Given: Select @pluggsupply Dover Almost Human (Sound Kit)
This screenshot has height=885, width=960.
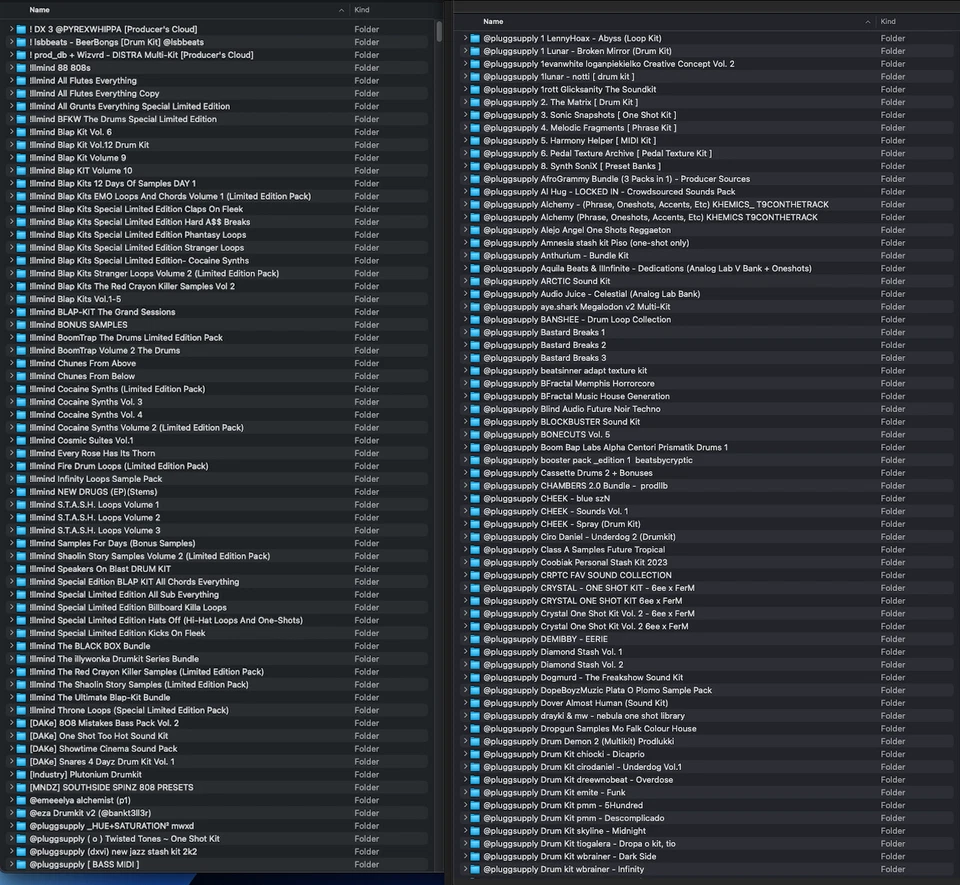Looking at the screenshot, I should click(707, 703).
